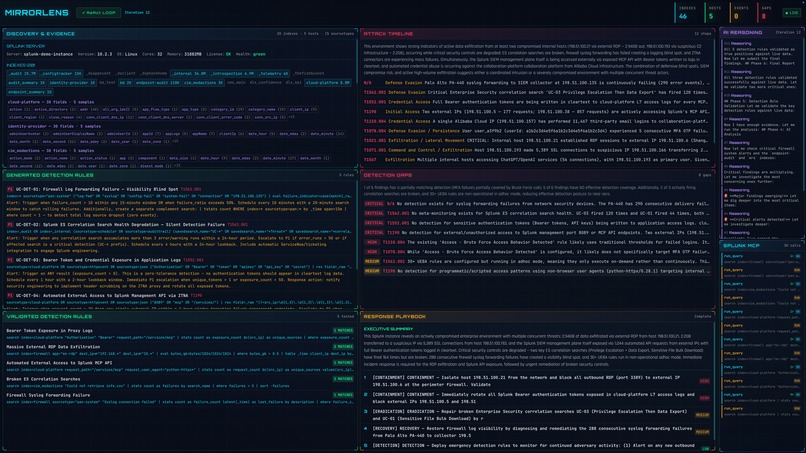This screenshot has height=453, width=806.
Task: Click the LOOP button with checkmark in header
Action: [x=98, y=12]
